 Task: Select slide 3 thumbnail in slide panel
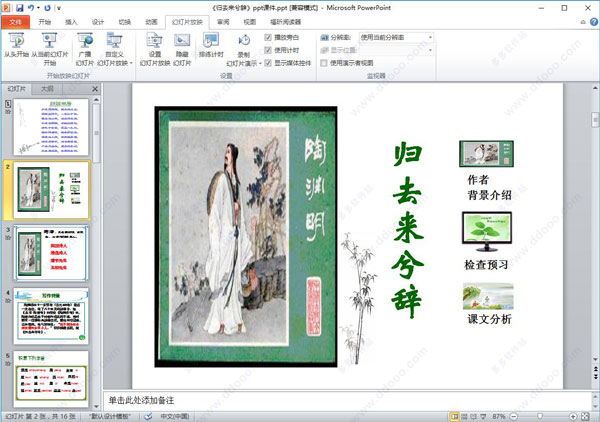[x=51, y=253]
